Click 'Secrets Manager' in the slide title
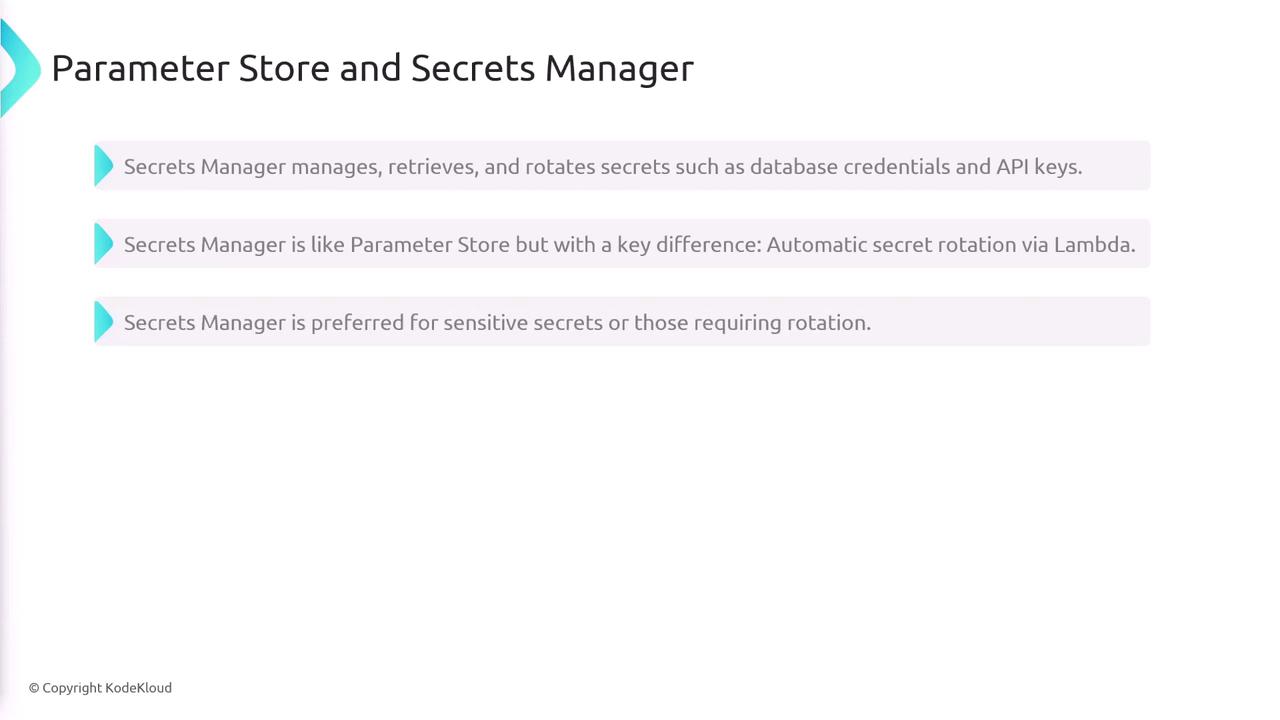 (x=552, y=68)
